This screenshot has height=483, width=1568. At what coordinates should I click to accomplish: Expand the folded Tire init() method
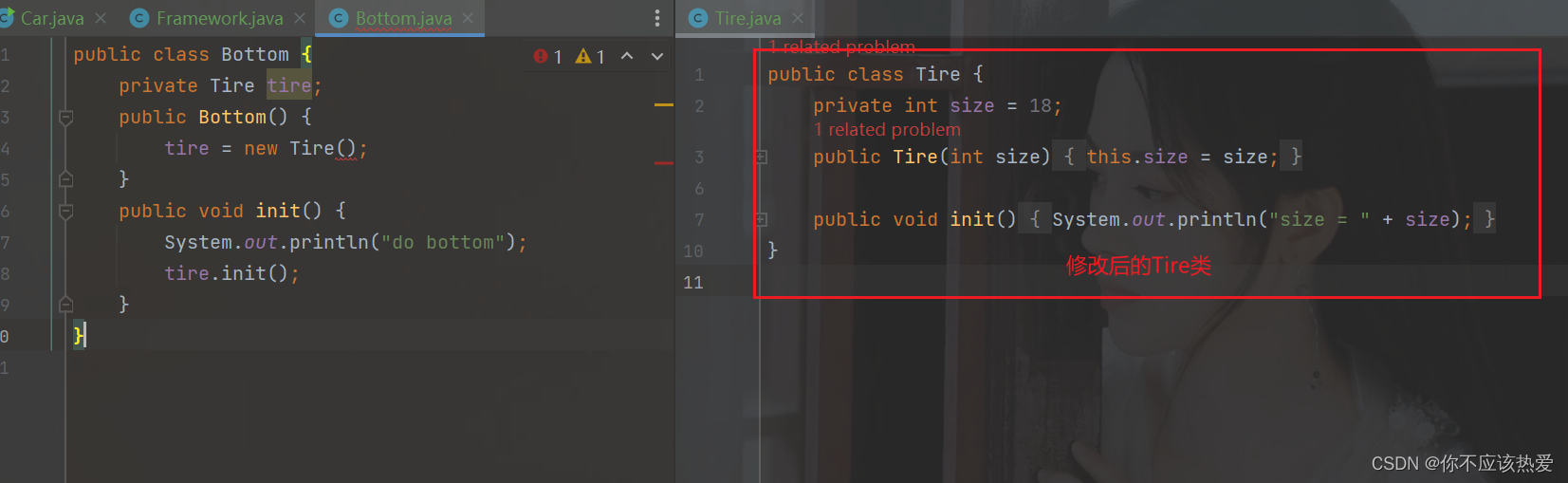[761, 220]
